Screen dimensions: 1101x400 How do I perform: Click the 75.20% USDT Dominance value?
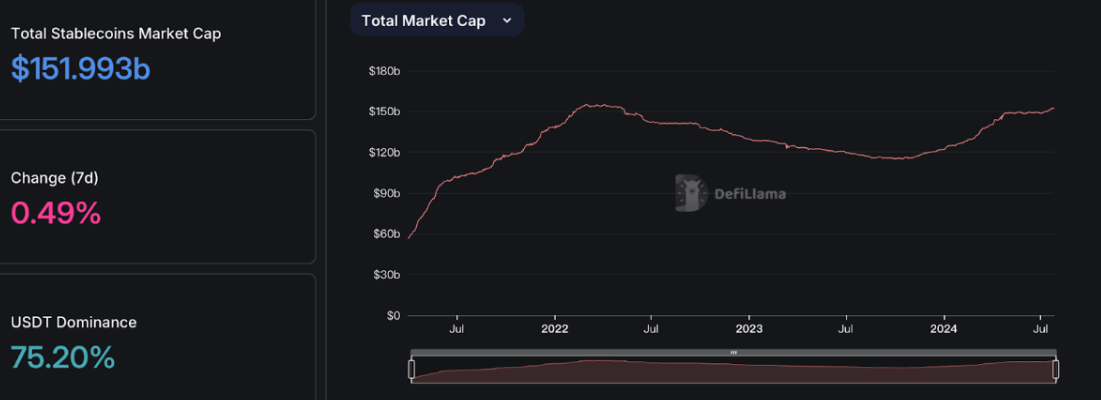pyautogui.click(x=63, y=357)
